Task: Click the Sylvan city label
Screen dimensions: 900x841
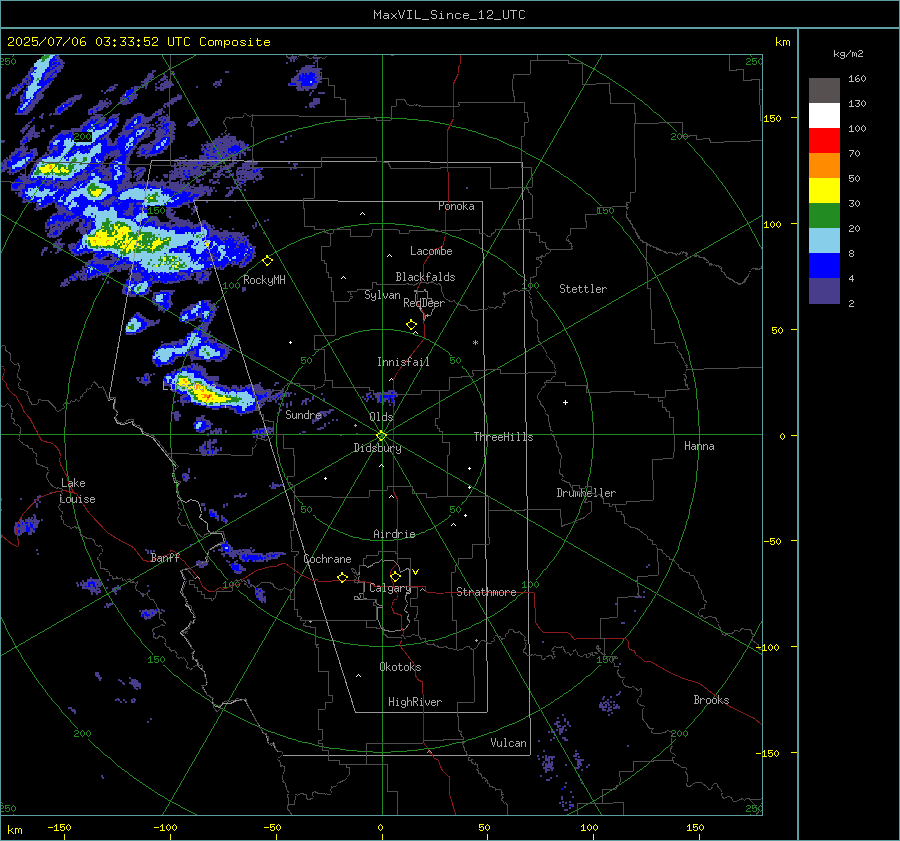Action: click(x=382, y=295)
